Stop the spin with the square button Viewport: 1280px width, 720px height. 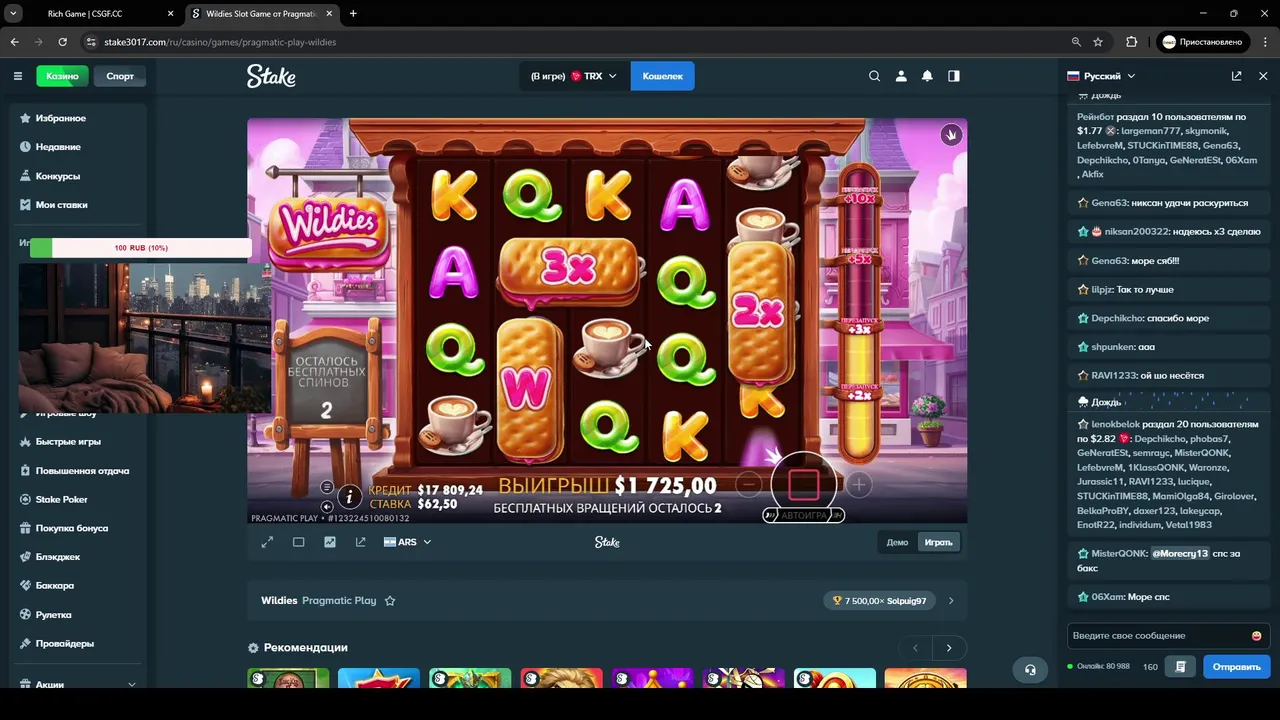(x=804, y=485)
